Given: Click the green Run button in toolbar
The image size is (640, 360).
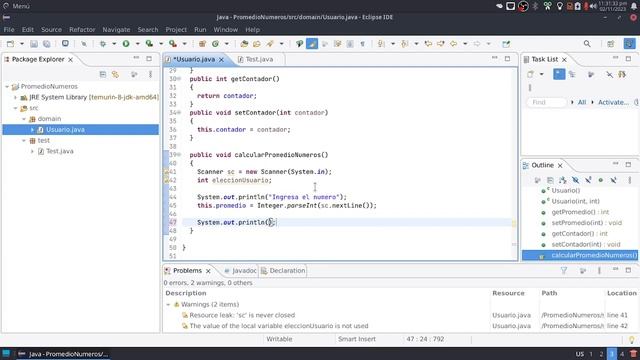Looking at the screenshot, I should 126,44.
